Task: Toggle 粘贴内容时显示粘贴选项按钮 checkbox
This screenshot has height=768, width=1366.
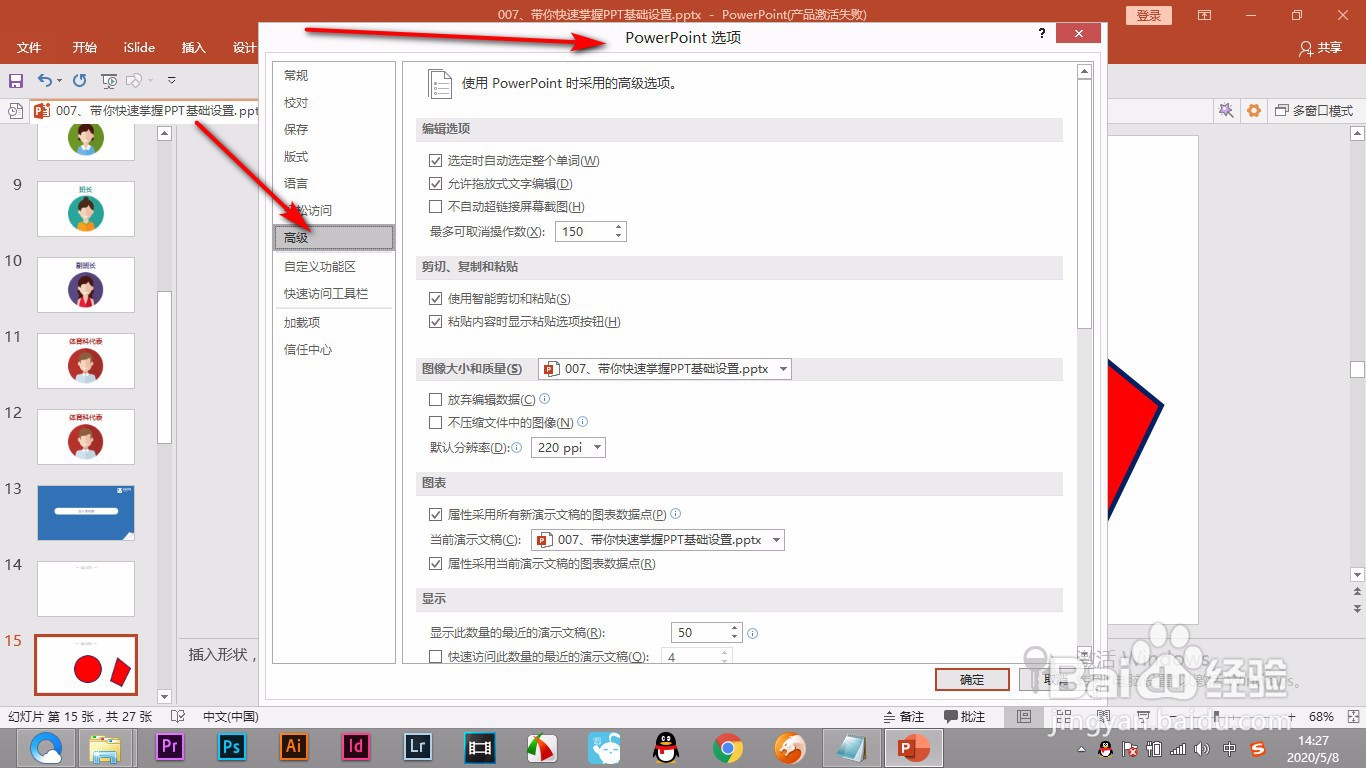Action: [435, 321]
